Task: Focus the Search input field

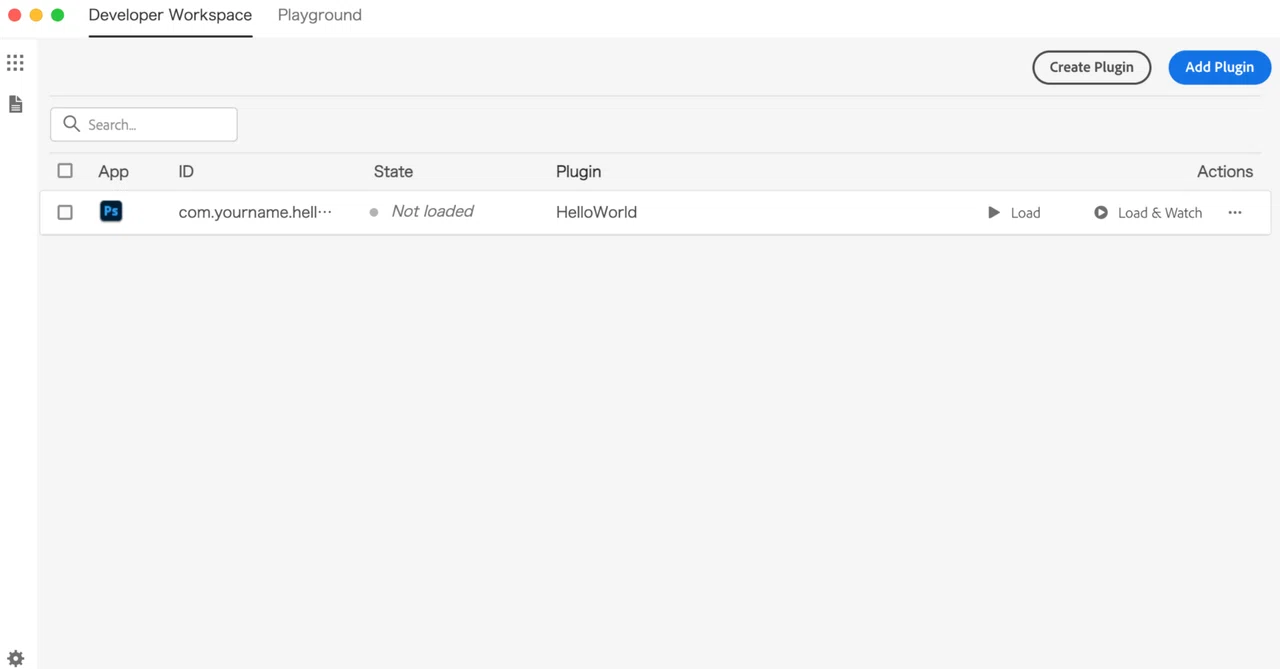Action: [x=144, y=124]
